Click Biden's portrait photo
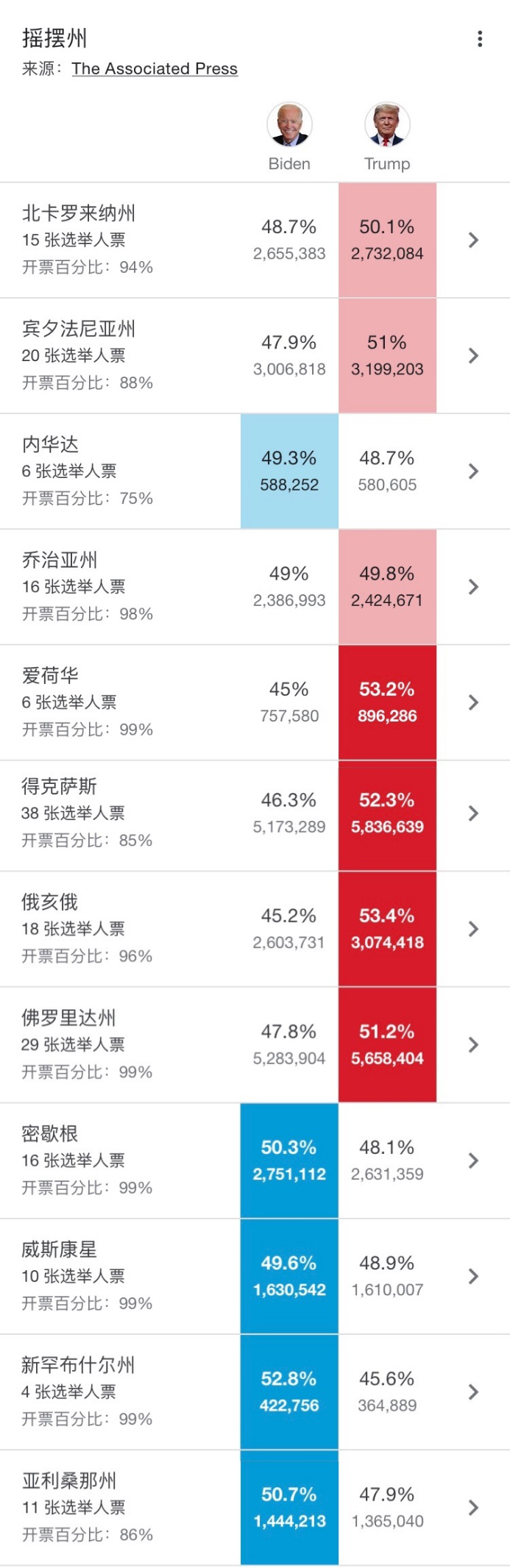Viewport: 510px width, 1568px height. click(x=289, y=124)
